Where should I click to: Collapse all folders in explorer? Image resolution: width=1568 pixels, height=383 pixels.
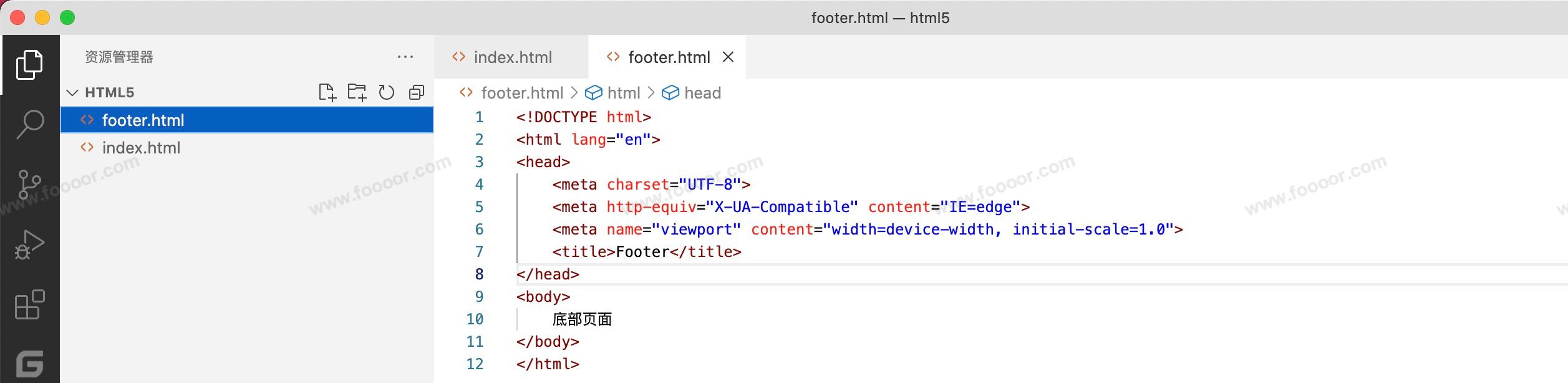click(x=416, y=93)
